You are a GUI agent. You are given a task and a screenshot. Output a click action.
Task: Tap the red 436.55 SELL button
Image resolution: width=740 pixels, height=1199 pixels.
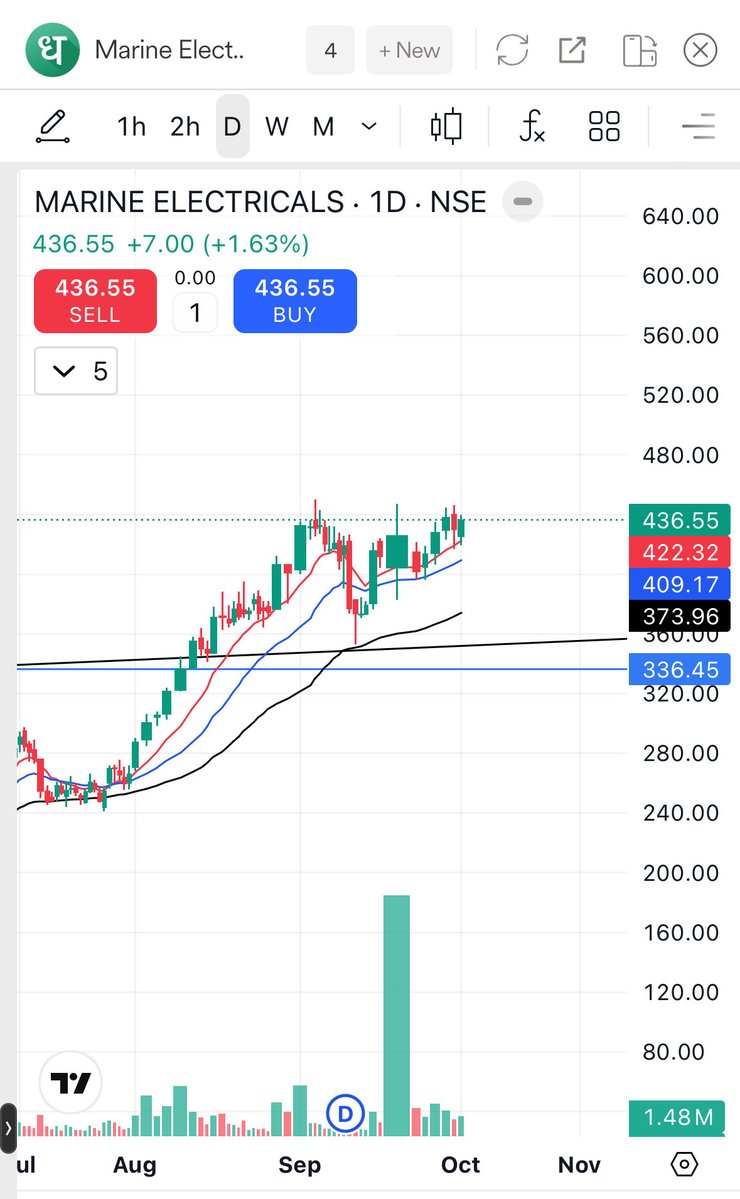pos(95,301)
